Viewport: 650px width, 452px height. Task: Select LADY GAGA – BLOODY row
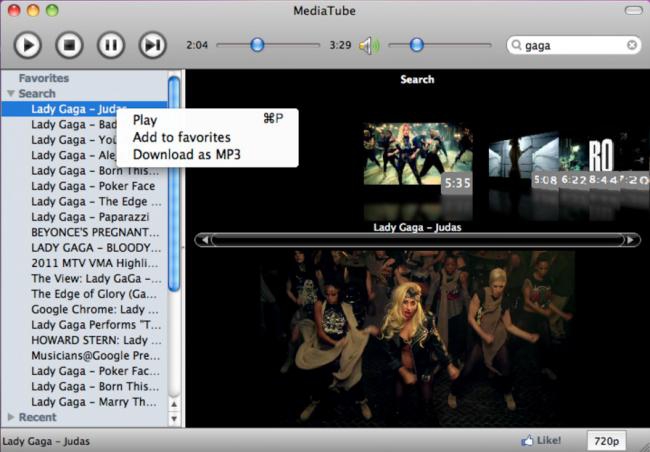(84, 247)
